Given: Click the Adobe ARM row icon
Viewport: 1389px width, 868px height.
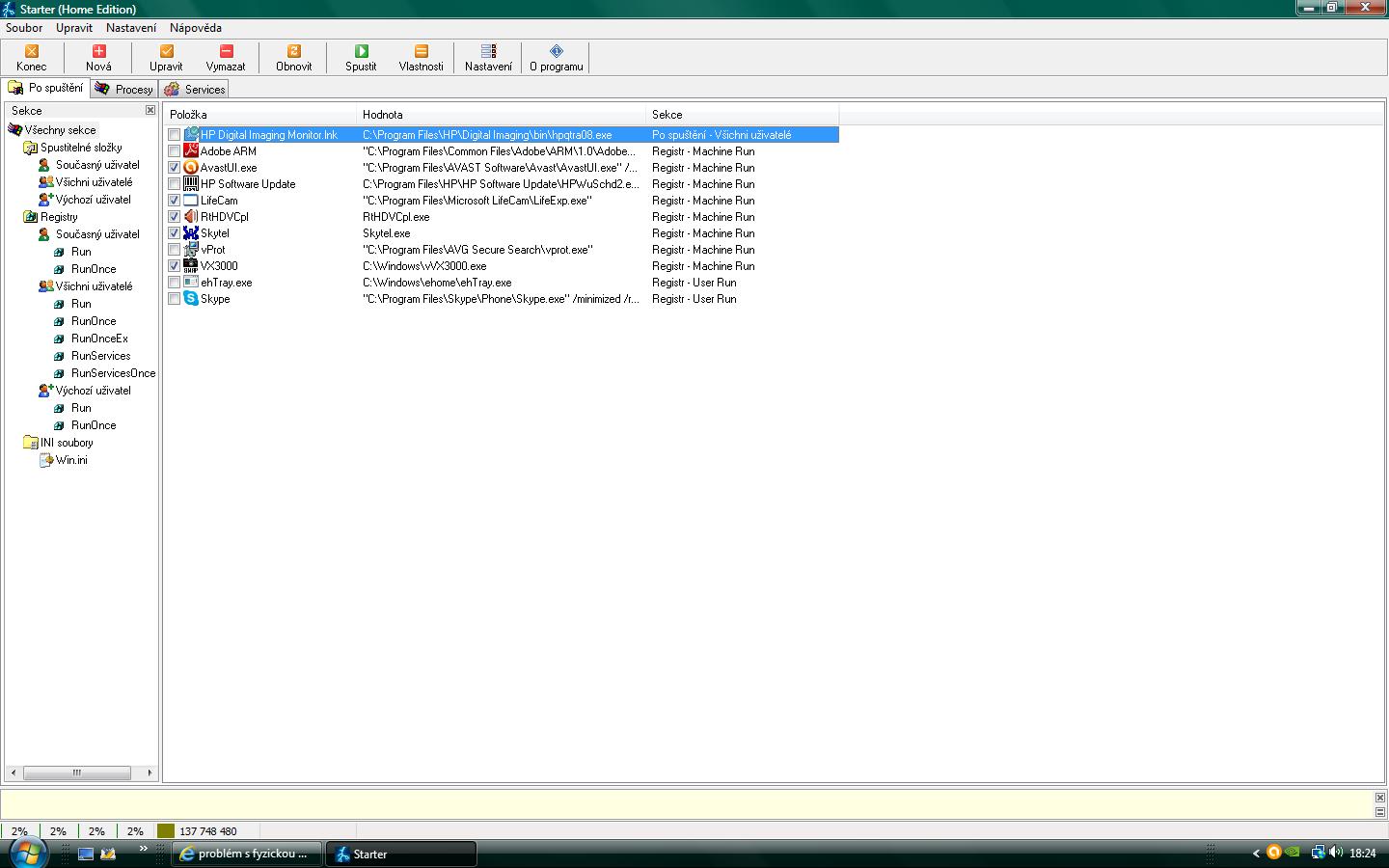Looking at the screenshot, I should pyautogui.click(x=191, y=150).
